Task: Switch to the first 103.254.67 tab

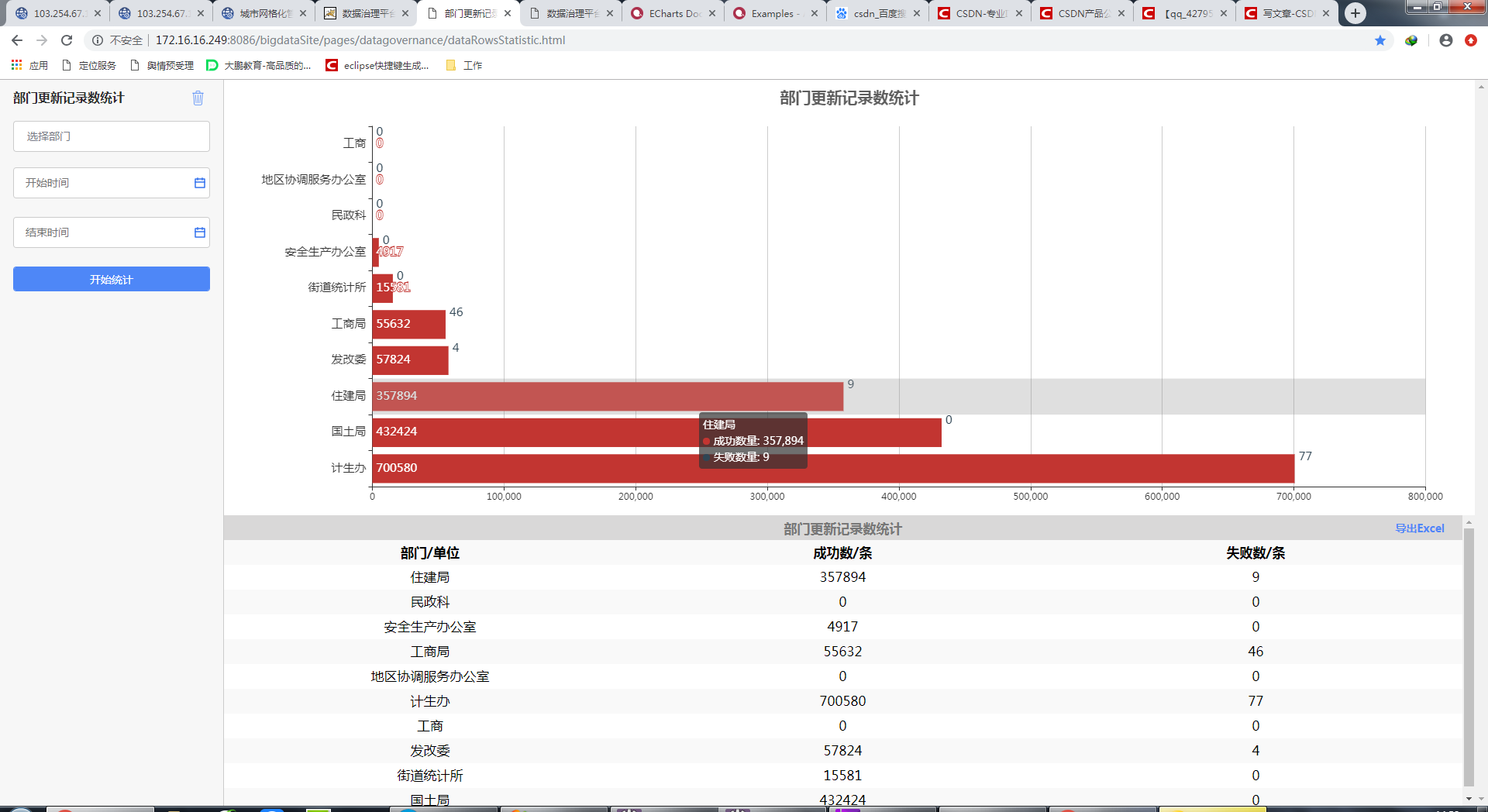Action: click(58, 13)
